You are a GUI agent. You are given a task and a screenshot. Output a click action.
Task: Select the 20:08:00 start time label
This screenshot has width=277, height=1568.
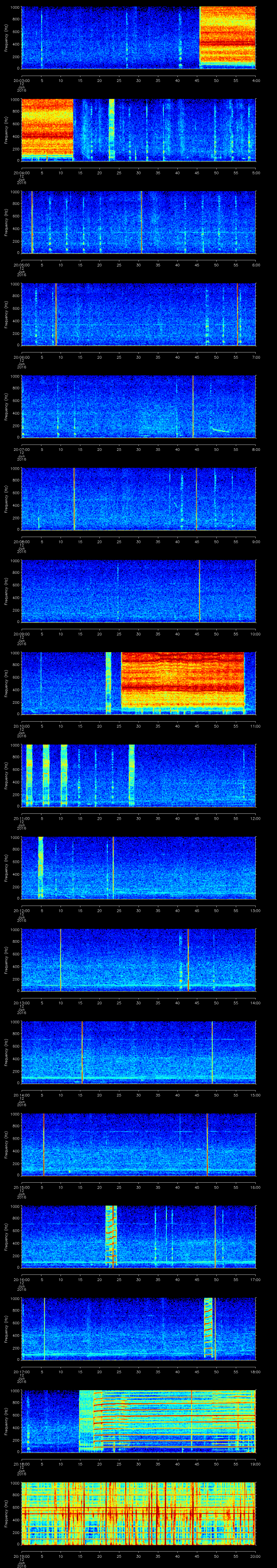[x=21, y=542]
